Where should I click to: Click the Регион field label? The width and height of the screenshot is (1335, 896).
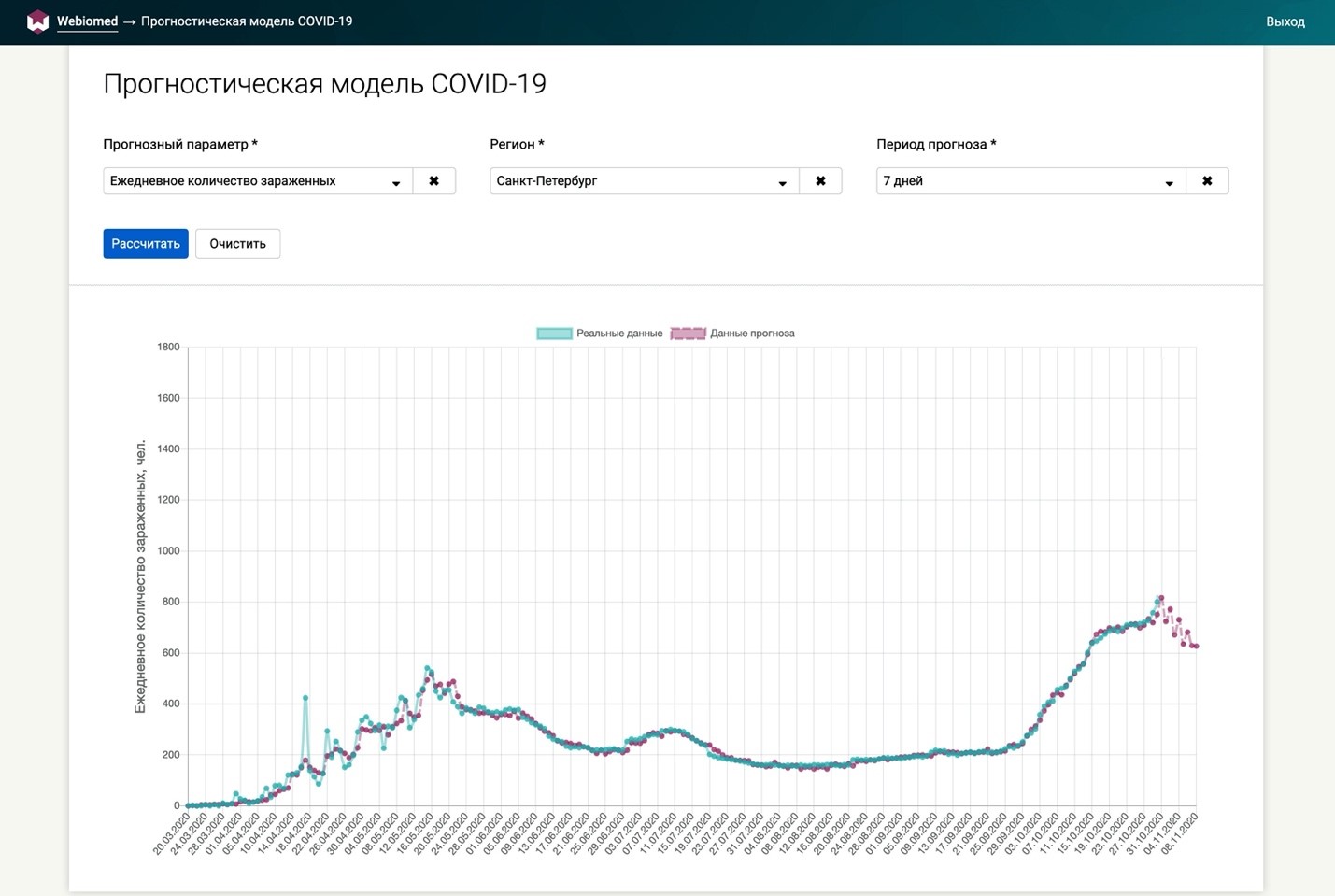tap(517, 144)
